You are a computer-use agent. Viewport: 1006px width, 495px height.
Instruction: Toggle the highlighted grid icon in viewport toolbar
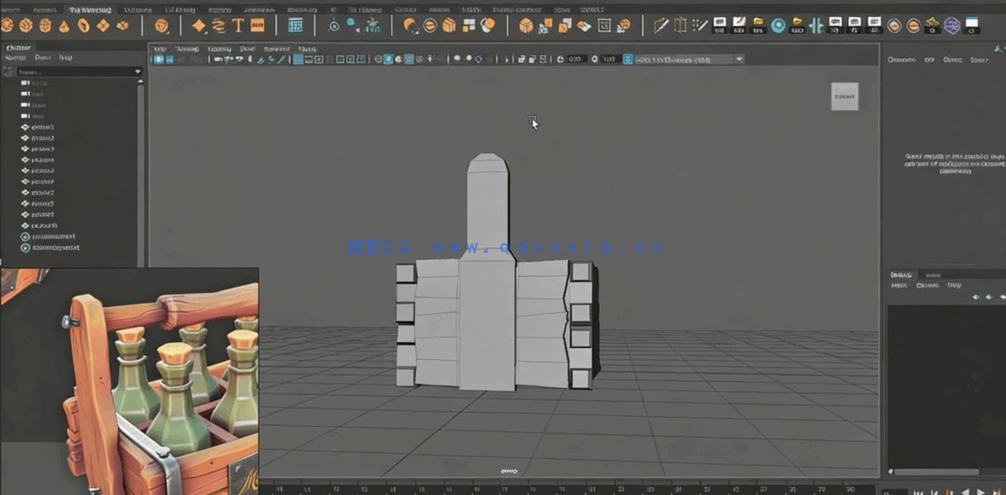pos(298,59)
